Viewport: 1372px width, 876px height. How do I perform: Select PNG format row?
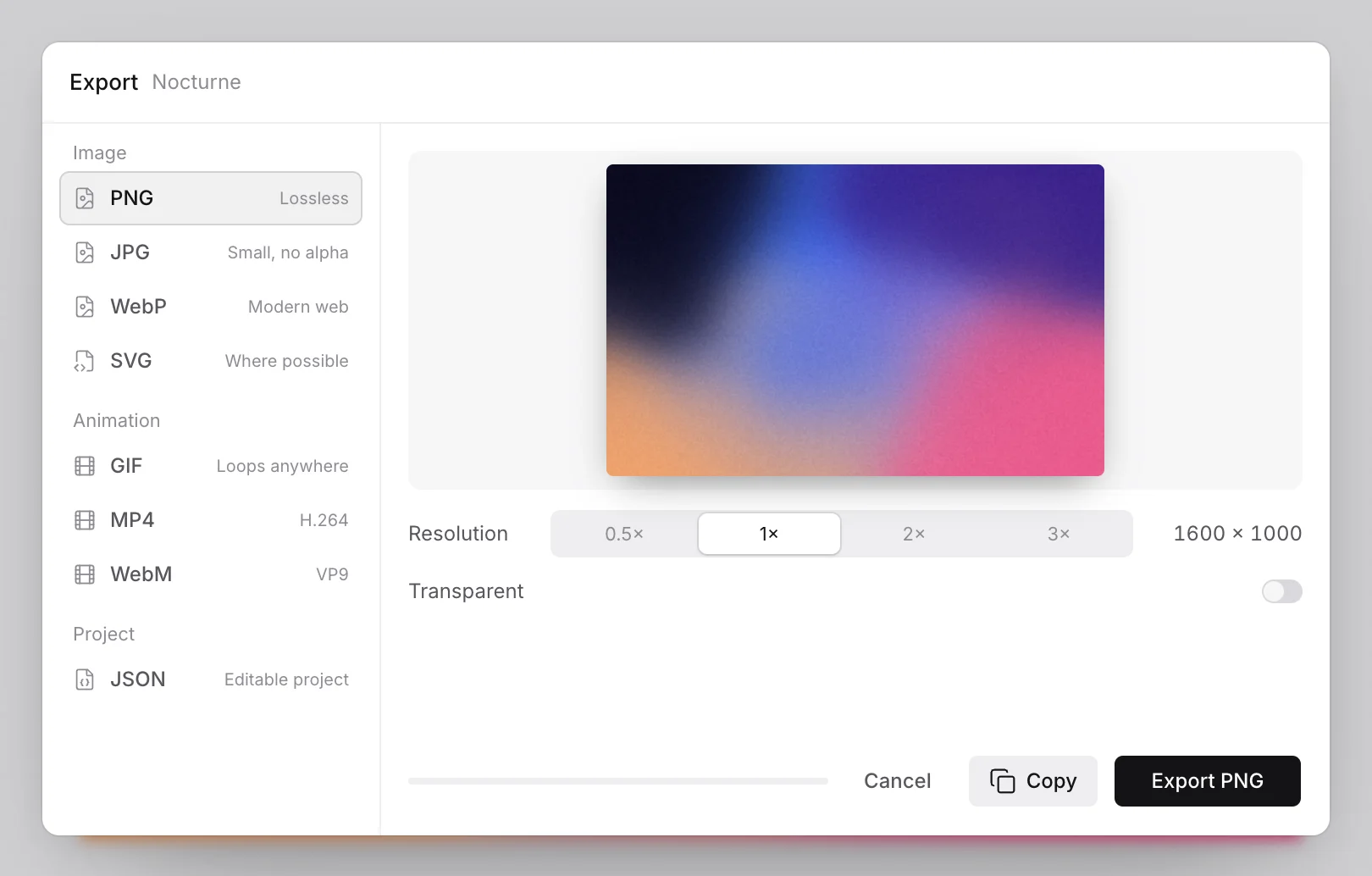211,198
